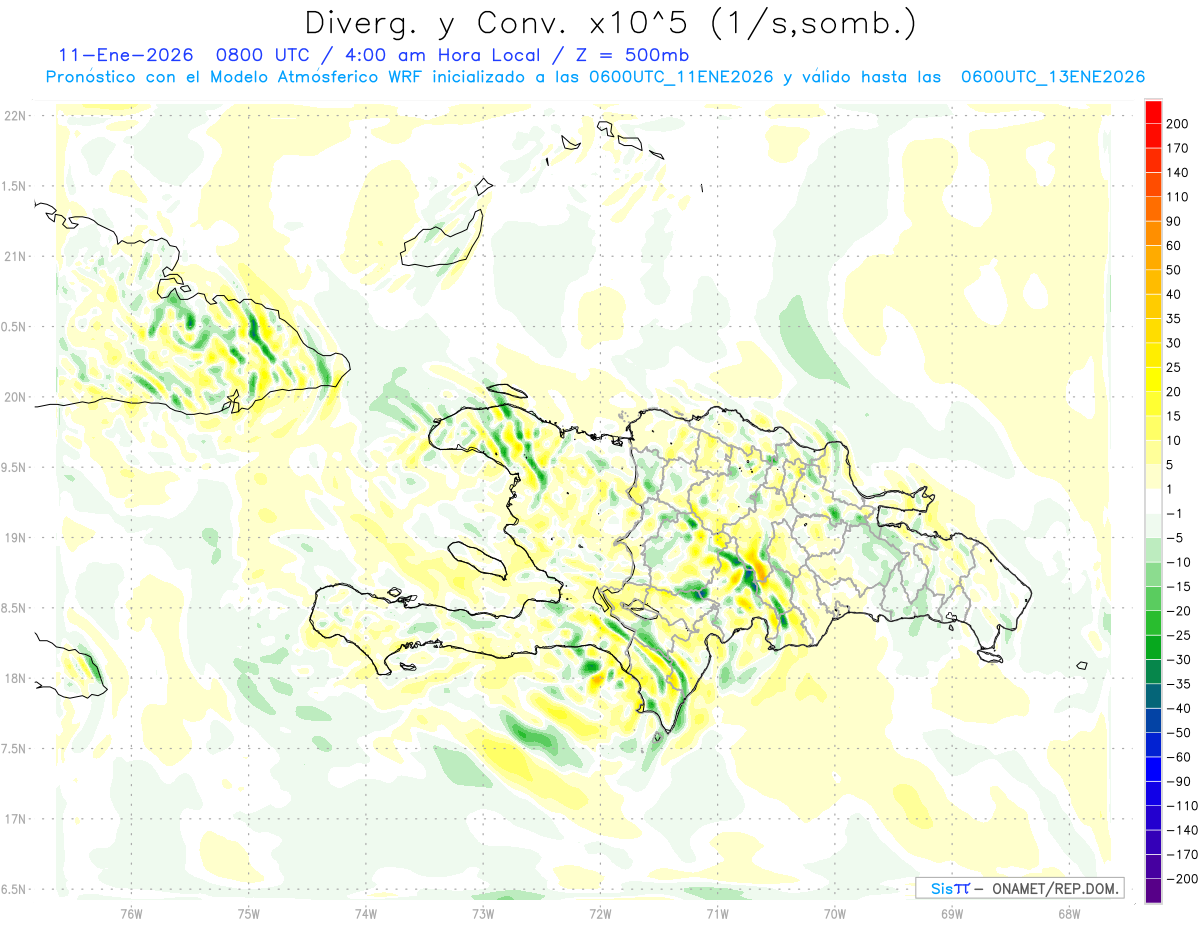Click the 1.5N latitude axis label
The width and height of the screenshot is (1200, 927).
14,186
